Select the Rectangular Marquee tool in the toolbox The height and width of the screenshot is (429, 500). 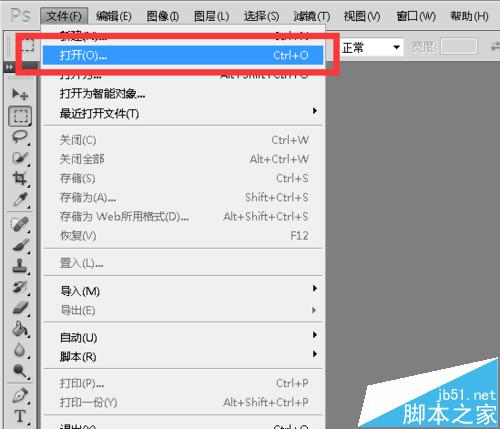(20, 116)
